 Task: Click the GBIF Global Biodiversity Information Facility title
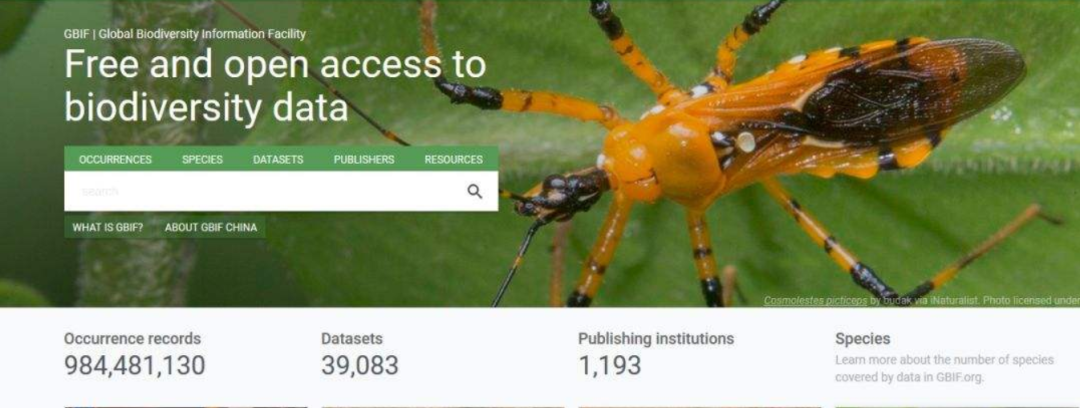185,34
